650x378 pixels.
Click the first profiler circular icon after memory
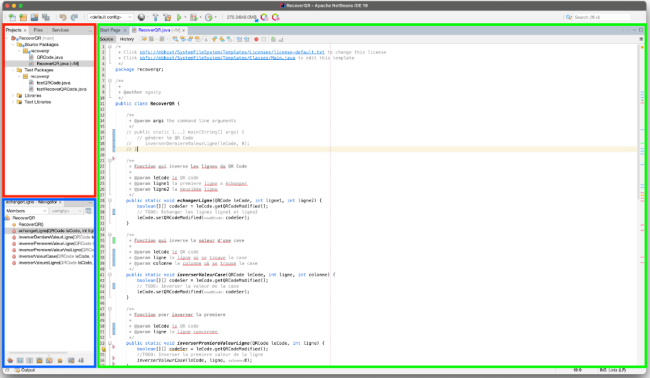click(x=264, y=17)
